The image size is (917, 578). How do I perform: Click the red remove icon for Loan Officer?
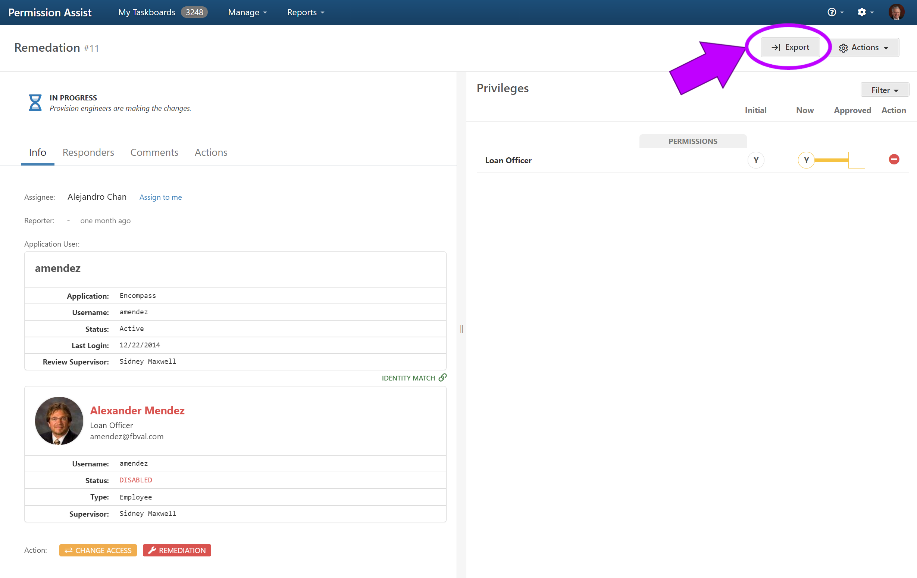pyautogui.click(x=894, y=160)
